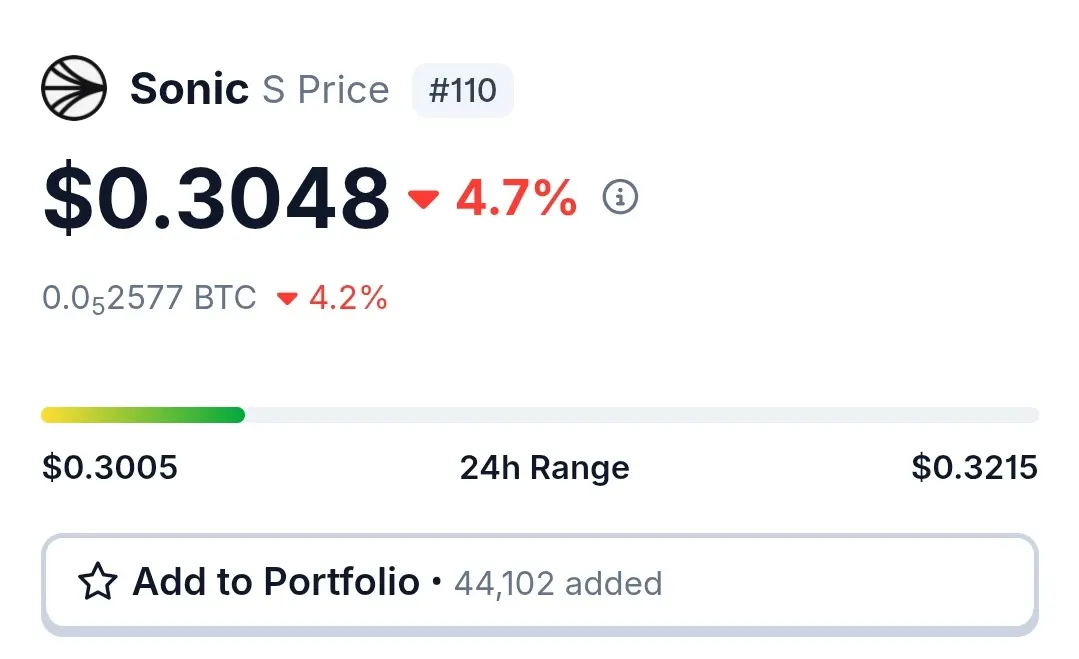Click the 4.2% BTC change value
1079x659 pixels.
[x=348, y=299]
